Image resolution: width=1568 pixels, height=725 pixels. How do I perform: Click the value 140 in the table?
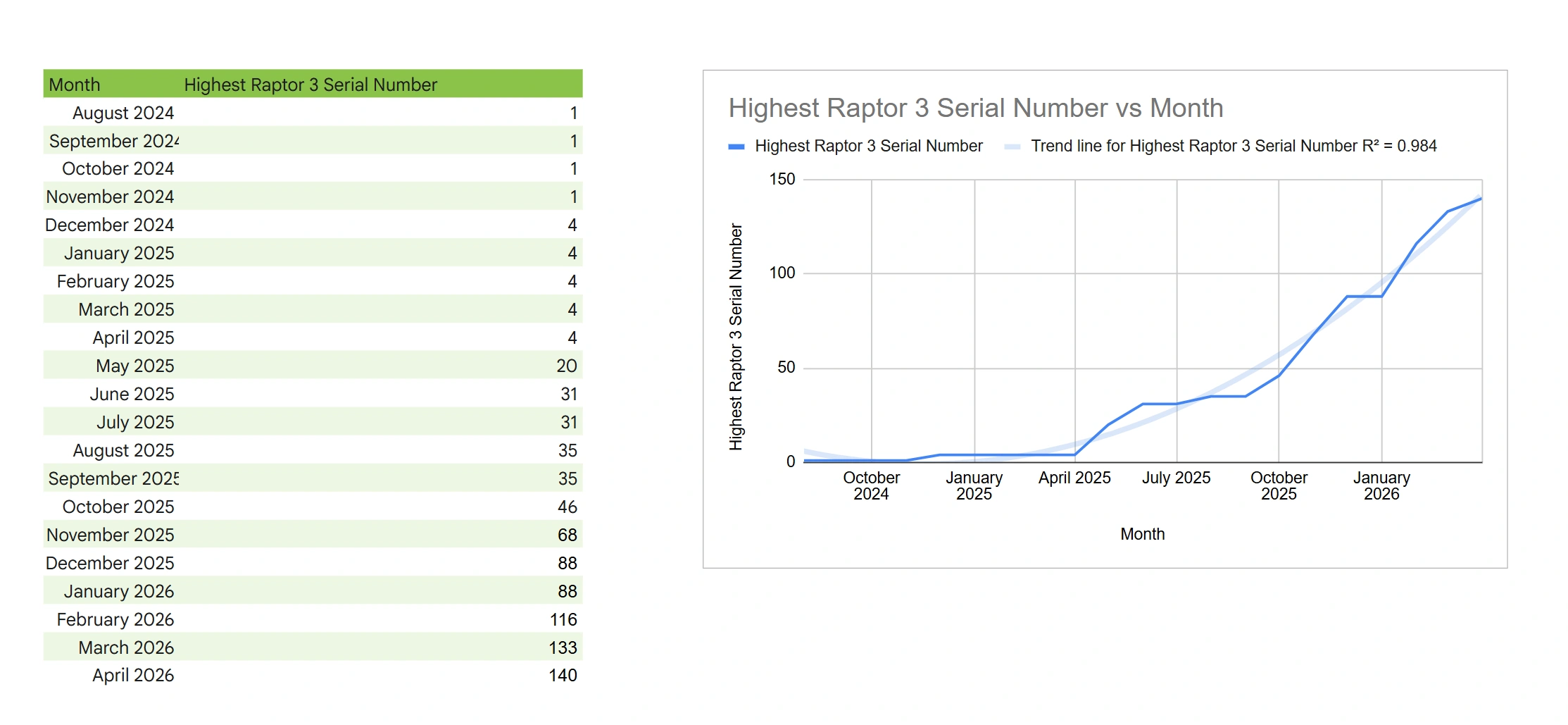[x=563, y=675]
